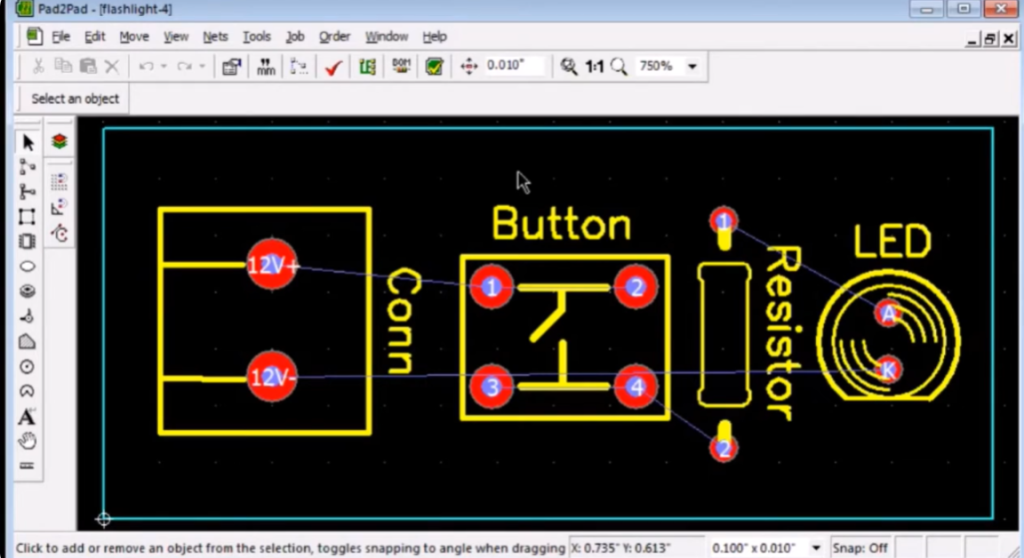Click the 'Button' silkscreen label

(x=562, y=223)
